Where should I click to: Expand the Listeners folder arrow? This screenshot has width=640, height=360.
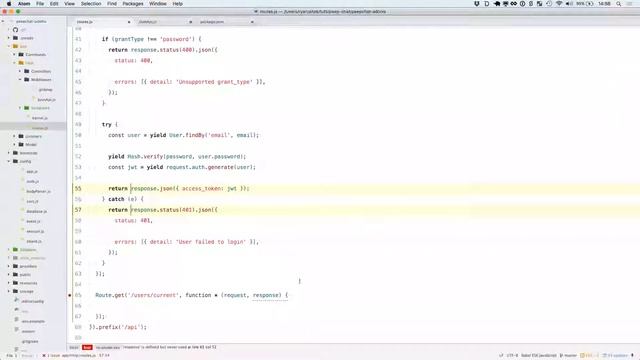tap(14, 136)
